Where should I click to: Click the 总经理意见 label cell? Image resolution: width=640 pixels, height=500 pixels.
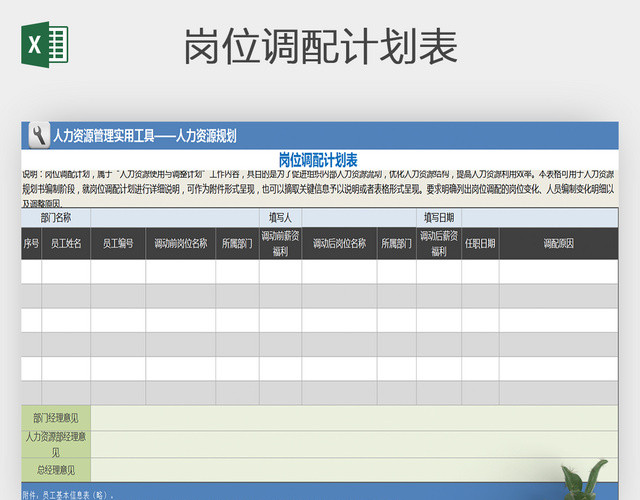point(56,470)
